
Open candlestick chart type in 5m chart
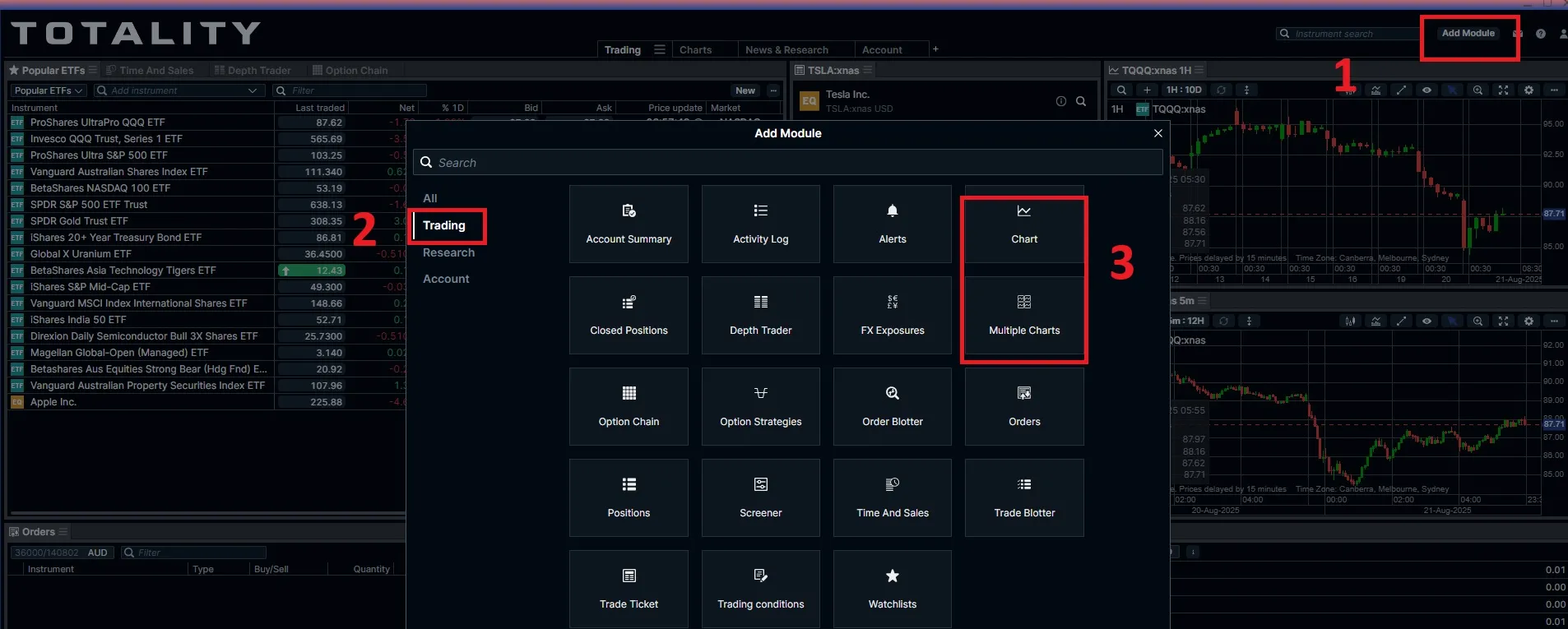pos(1350,321)
